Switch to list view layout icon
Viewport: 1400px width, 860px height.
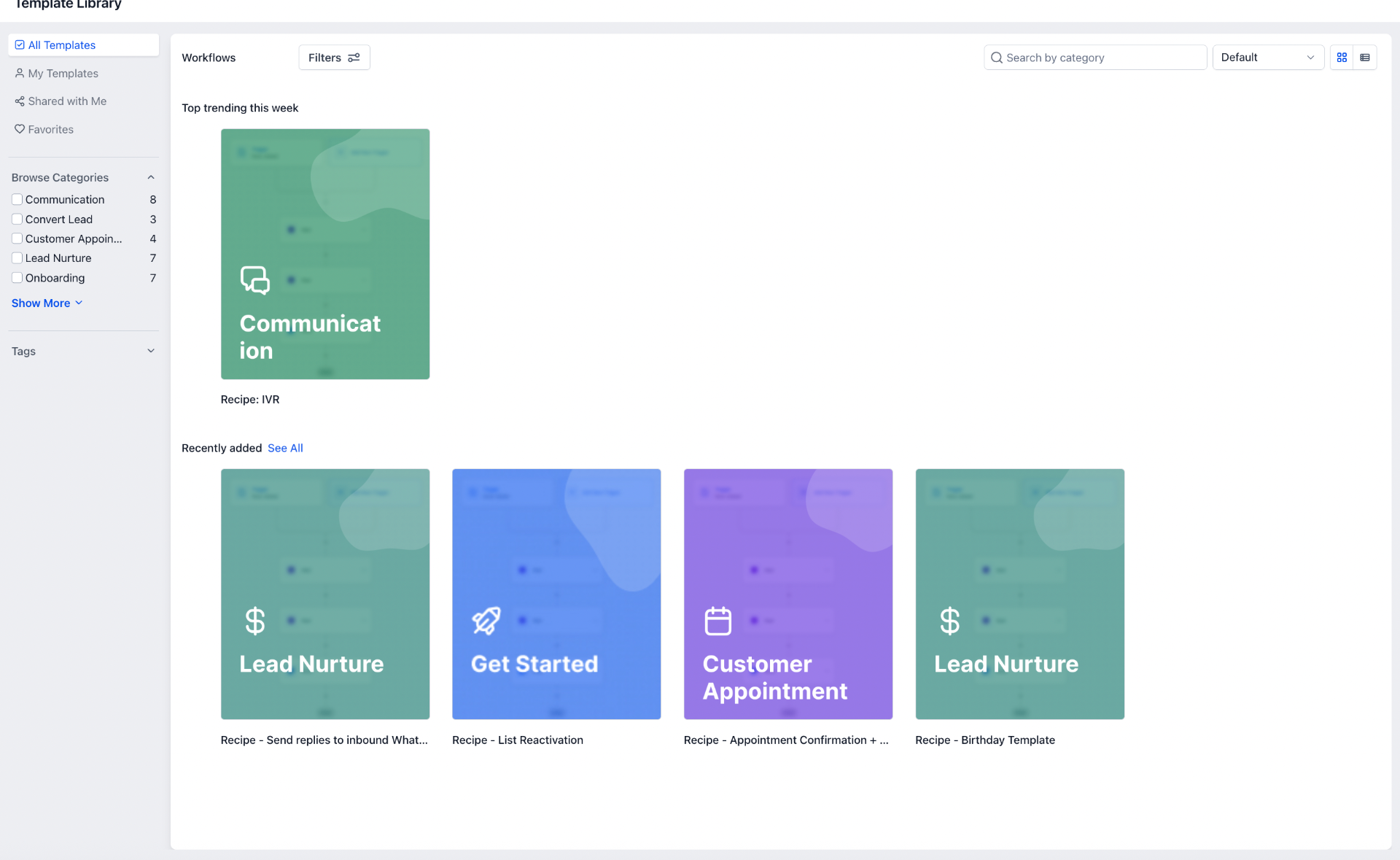pos(1365,58)
